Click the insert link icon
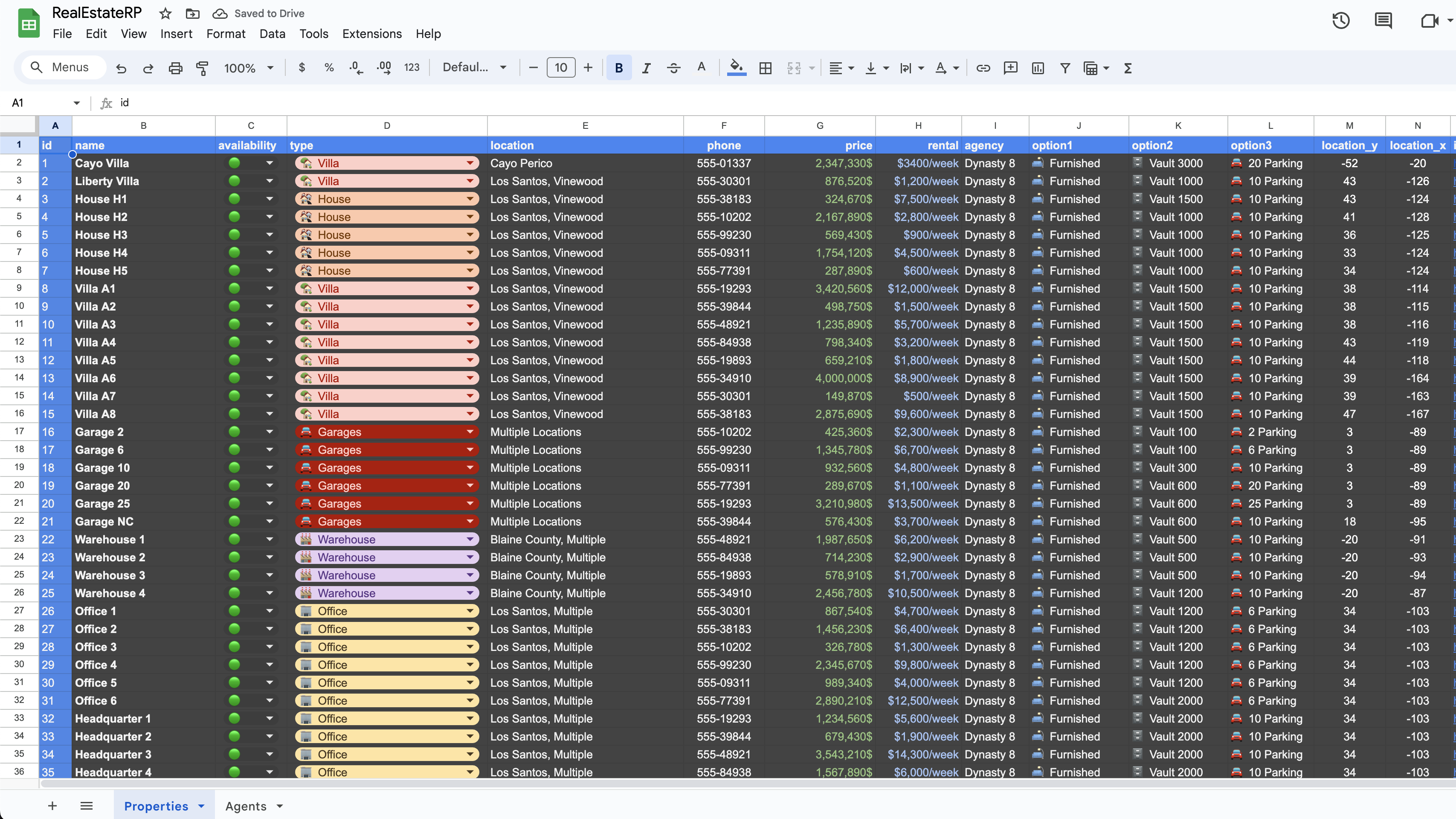 tap(983, 68)
